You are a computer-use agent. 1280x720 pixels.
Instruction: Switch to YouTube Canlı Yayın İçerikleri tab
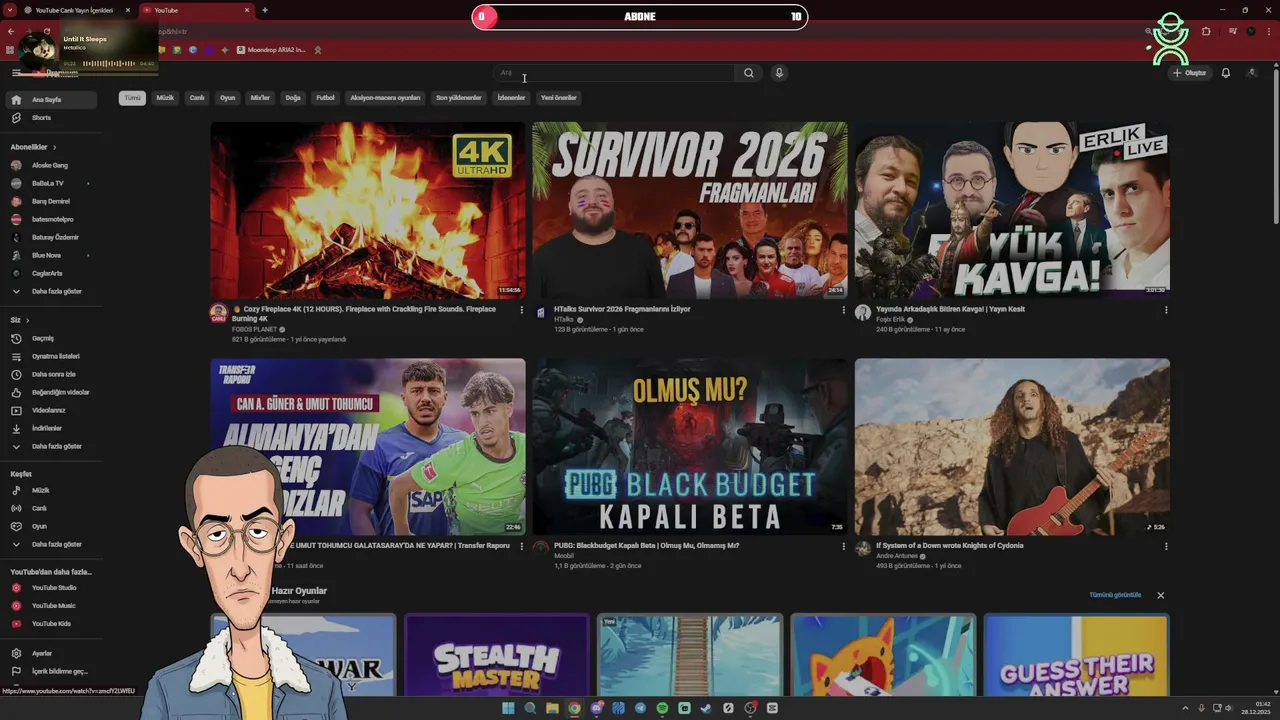pyautogui.click(x=73, y=10)
